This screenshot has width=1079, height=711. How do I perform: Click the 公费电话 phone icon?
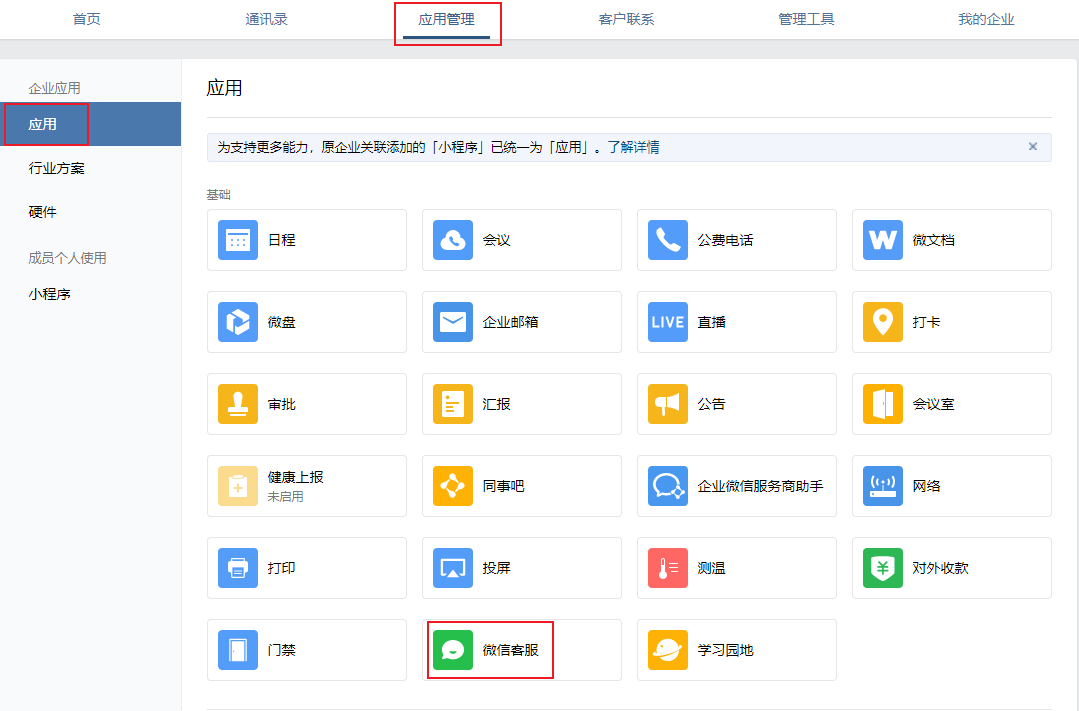pos(667,240)
